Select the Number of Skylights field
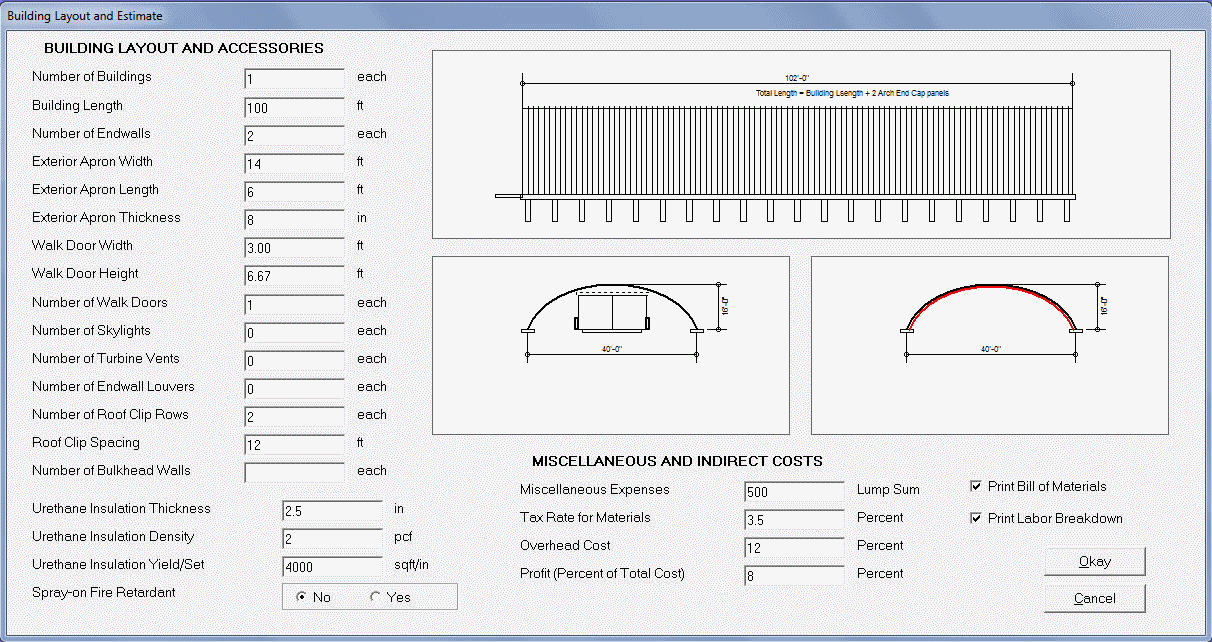 [294, 332]
